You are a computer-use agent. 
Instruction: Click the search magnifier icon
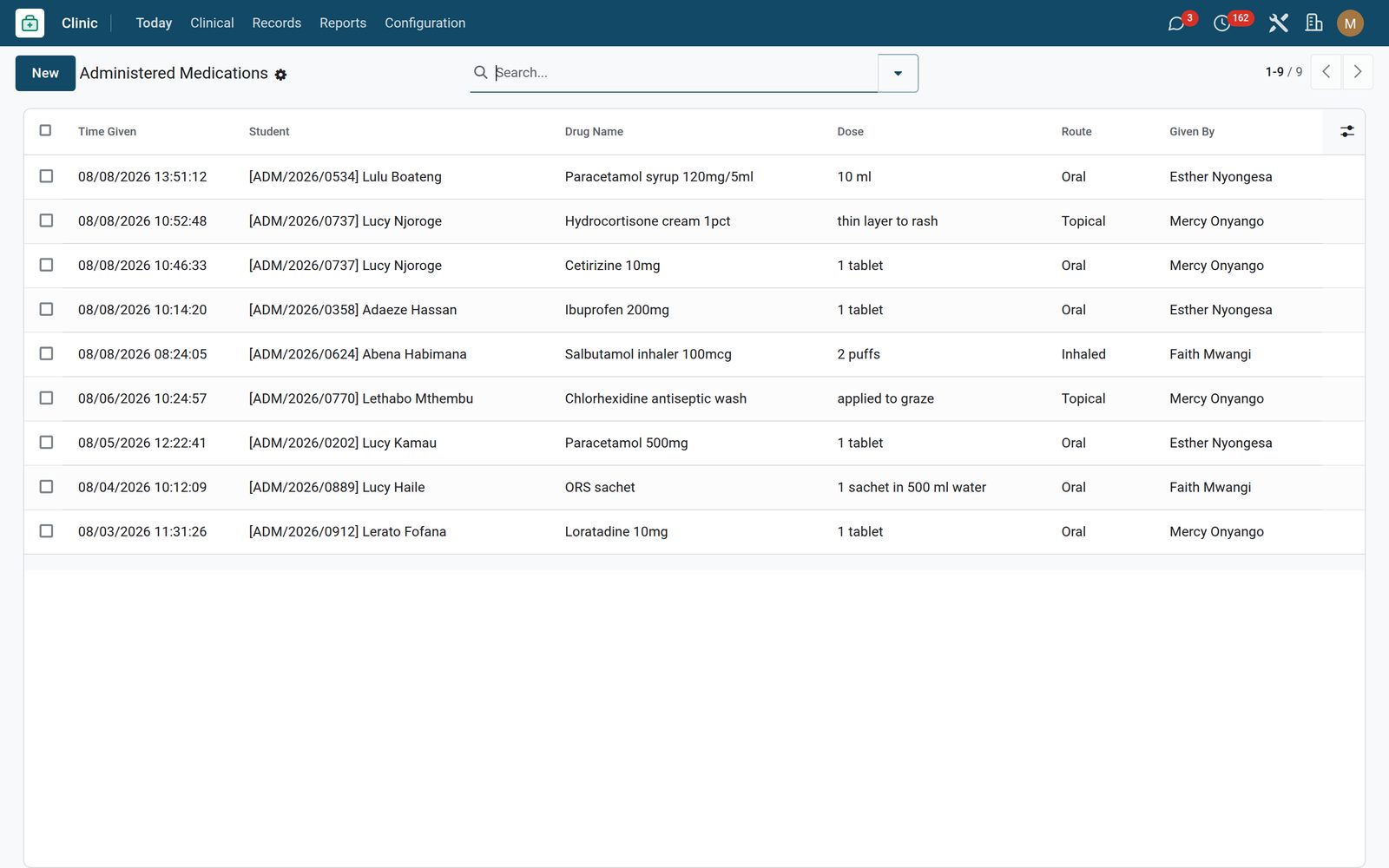480,73
